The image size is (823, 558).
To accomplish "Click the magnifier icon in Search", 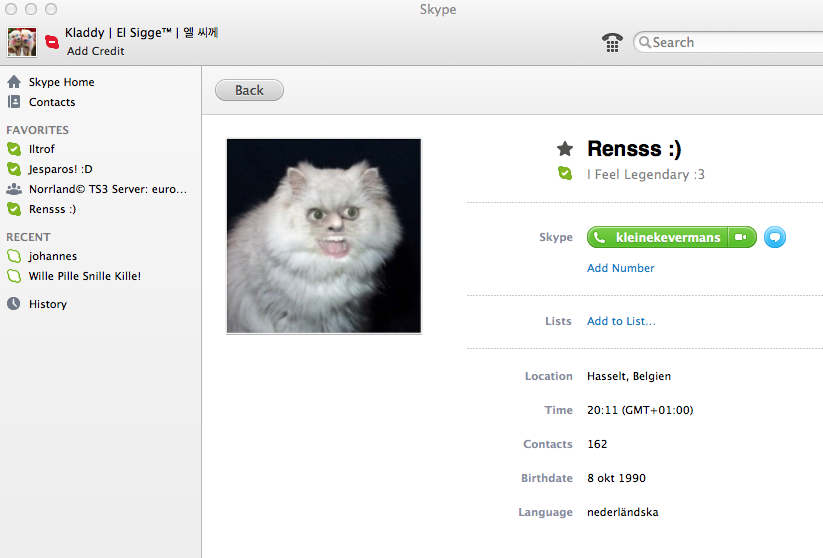I will [x=645, y=42].
